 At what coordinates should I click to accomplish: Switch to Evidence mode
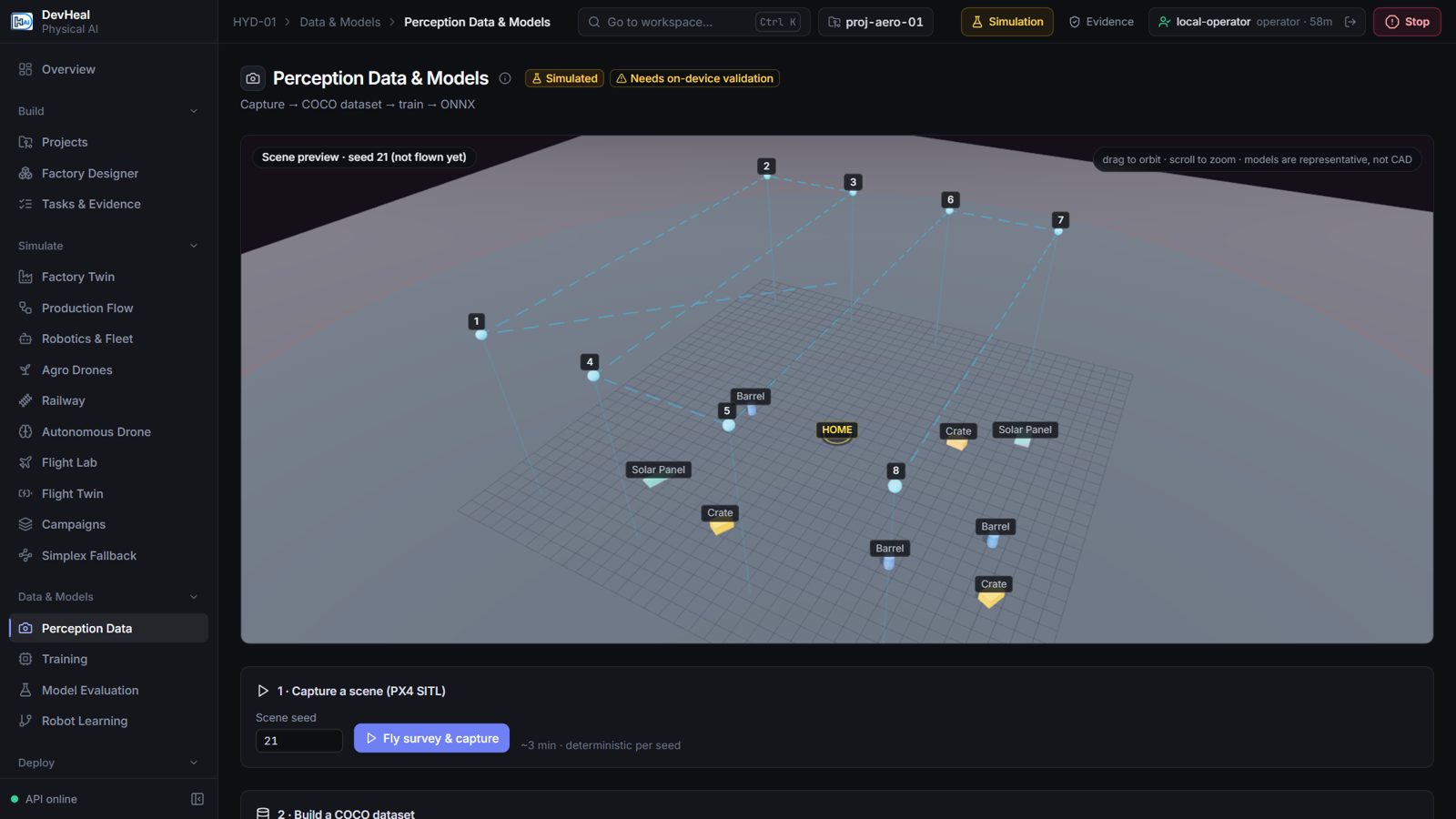coord(1101,22)
